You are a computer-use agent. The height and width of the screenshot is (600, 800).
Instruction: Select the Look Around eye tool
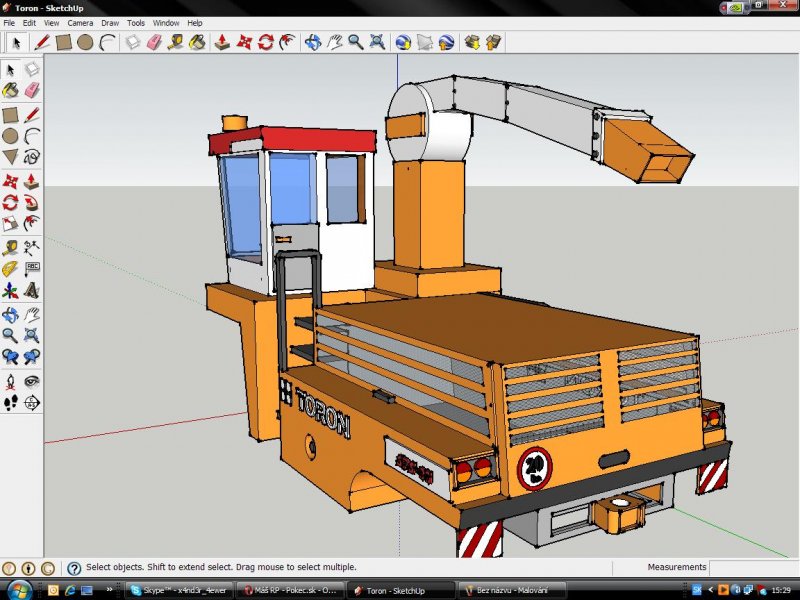32,381
